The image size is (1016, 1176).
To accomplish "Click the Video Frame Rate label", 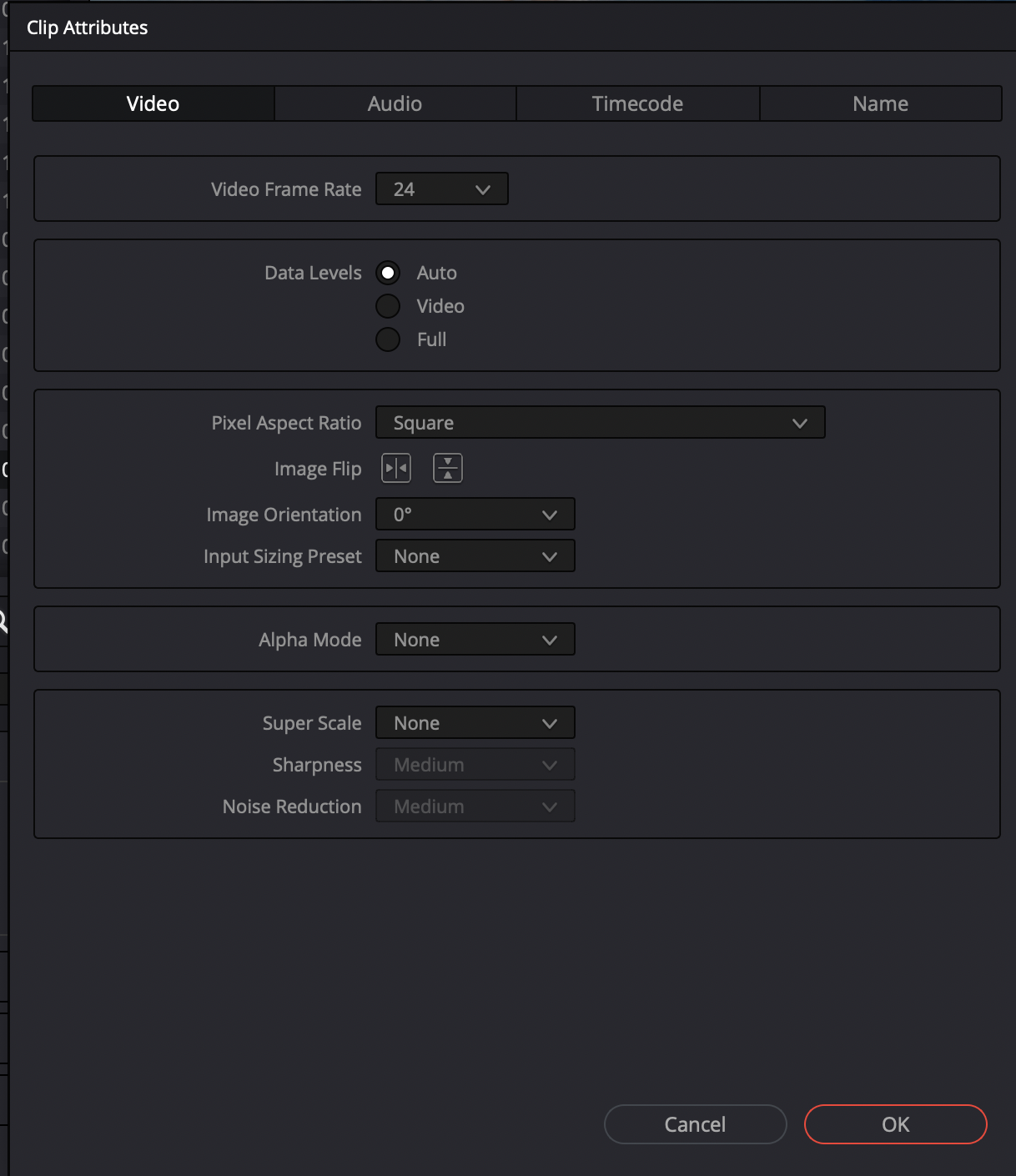I will pos(286,189).
